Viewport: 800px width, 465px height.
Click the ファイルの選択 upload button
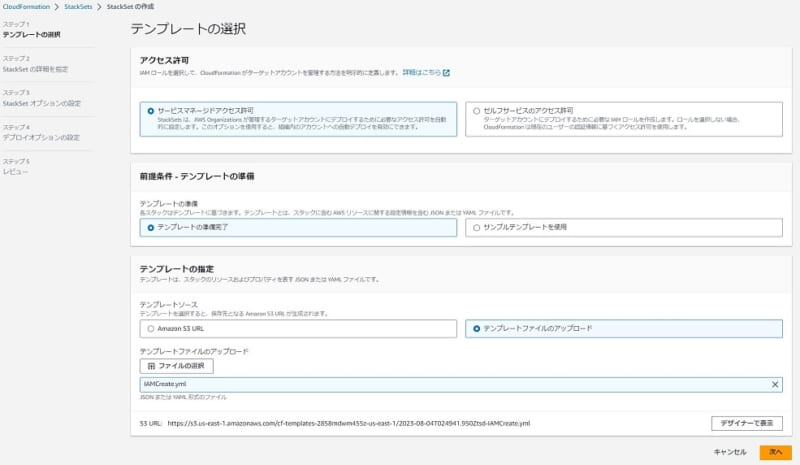(177, 366)
